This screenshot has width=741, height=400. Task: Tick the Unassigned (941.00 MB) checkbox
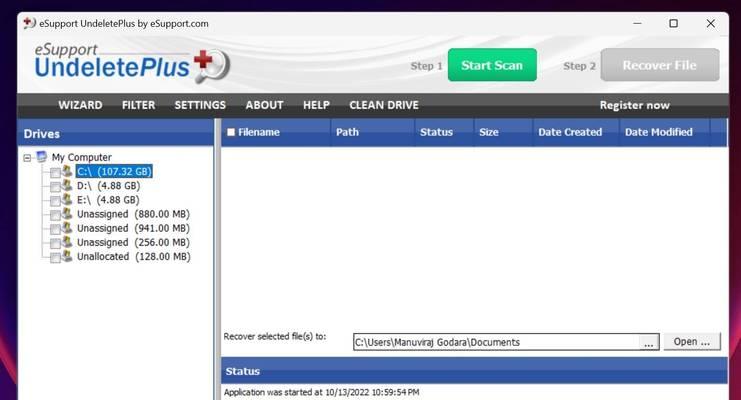(x=55, y=229)
